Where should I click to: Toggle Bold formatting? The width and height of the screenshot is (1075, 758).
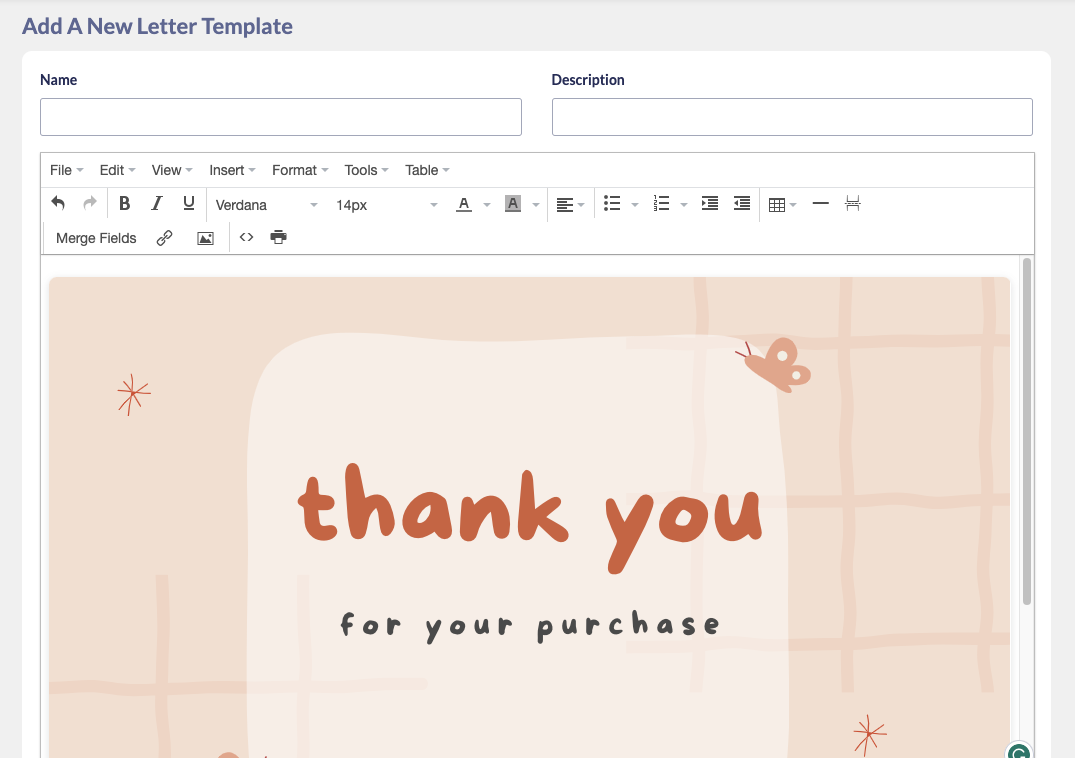124,204
